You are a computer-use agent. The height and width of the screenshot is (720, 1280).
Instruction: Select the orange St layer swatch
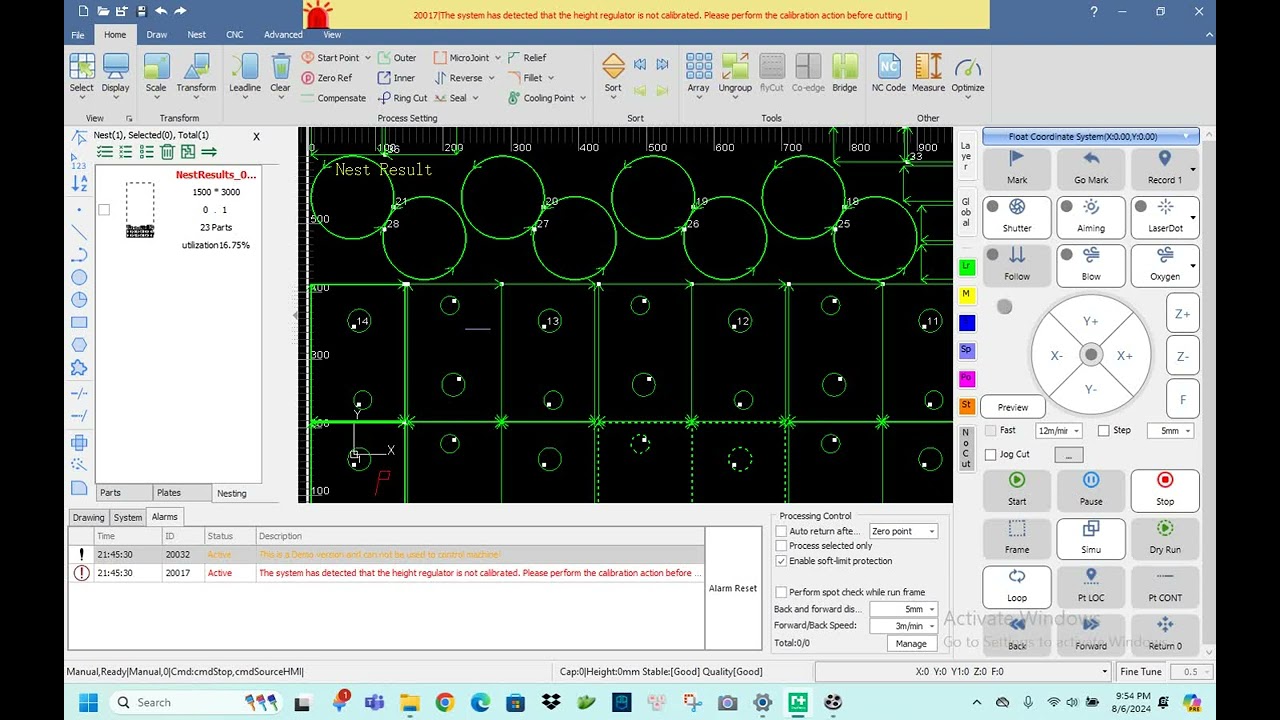(x=967, y=406)
